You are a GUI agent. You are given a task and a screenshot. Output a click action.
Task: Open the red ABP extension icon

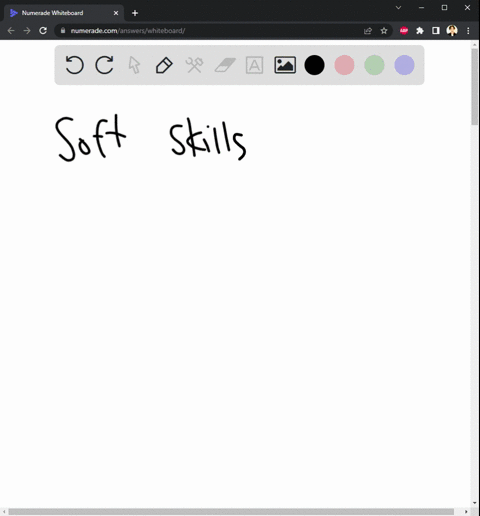pos(404,31)
